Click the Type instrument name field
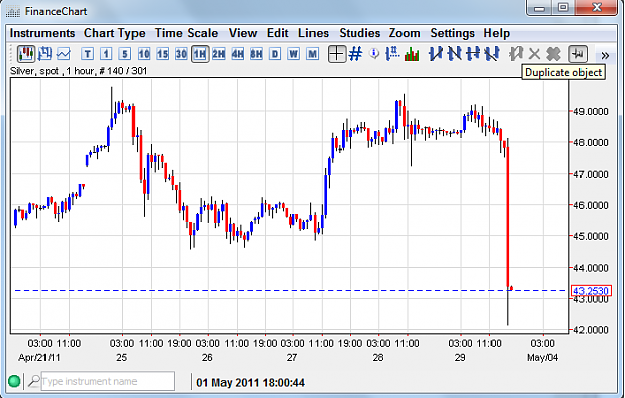Image resolution: width=625 pixels, height=398 pixels. (108, 381)
